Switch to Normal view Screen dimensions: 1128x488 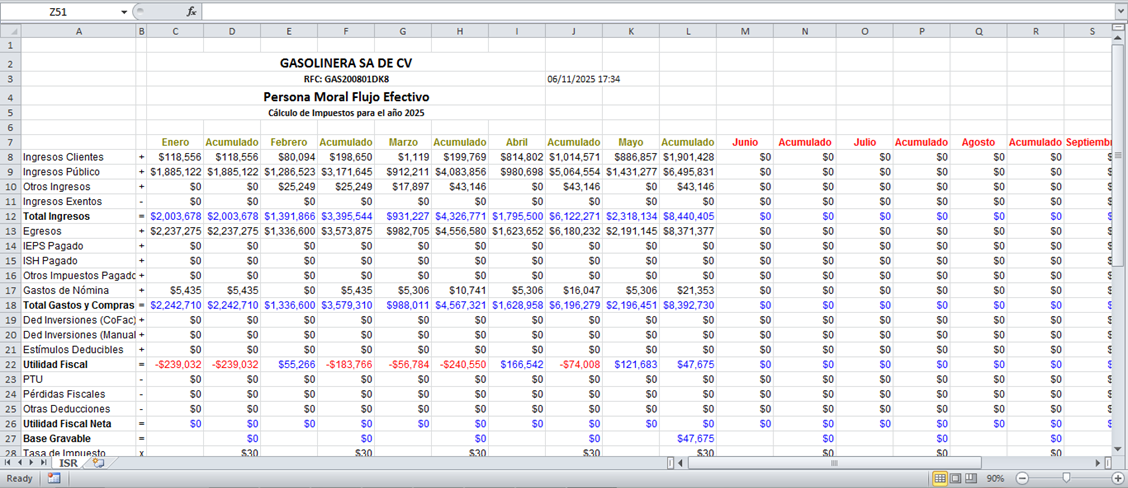tap(940, 479)
